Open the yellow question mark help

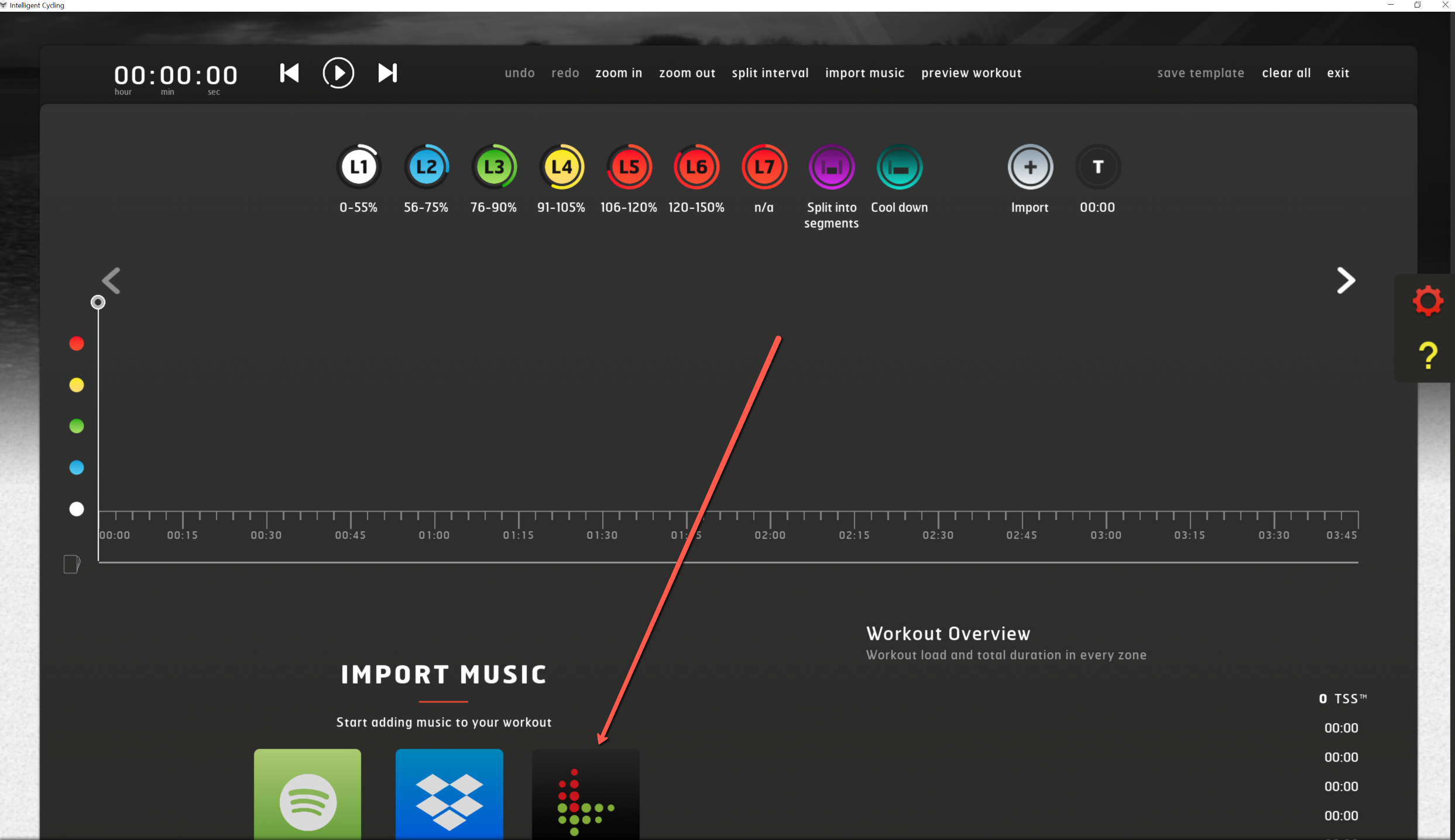click(1427, 355)
